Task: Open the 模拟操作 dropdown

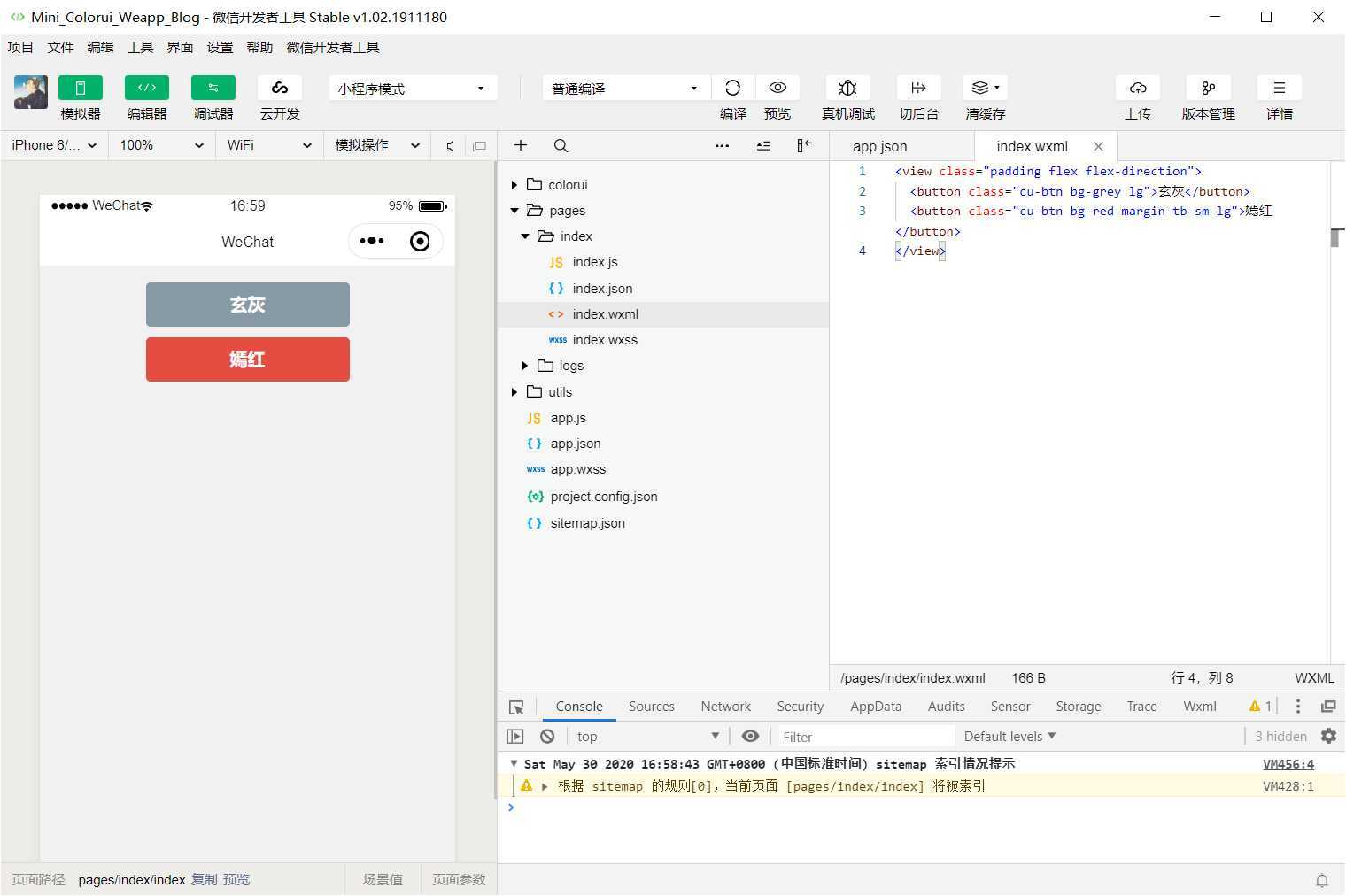Action: pyautogui.click(x=377, y=145)
